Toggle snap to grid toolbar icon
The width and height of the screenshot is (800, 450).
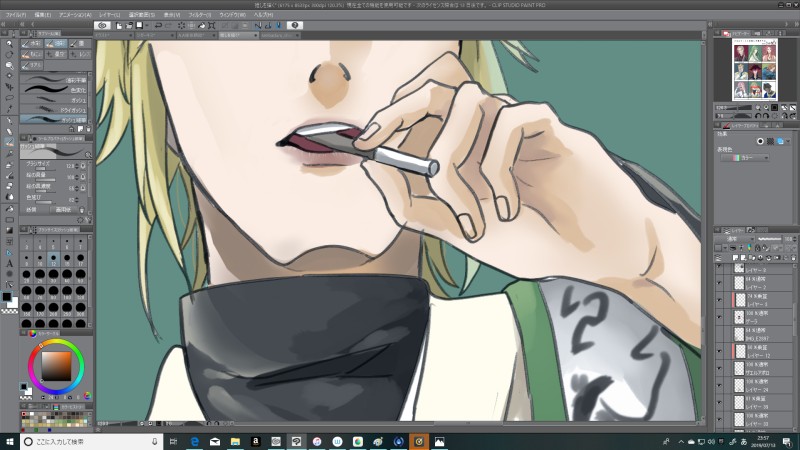tap(278, 25)
